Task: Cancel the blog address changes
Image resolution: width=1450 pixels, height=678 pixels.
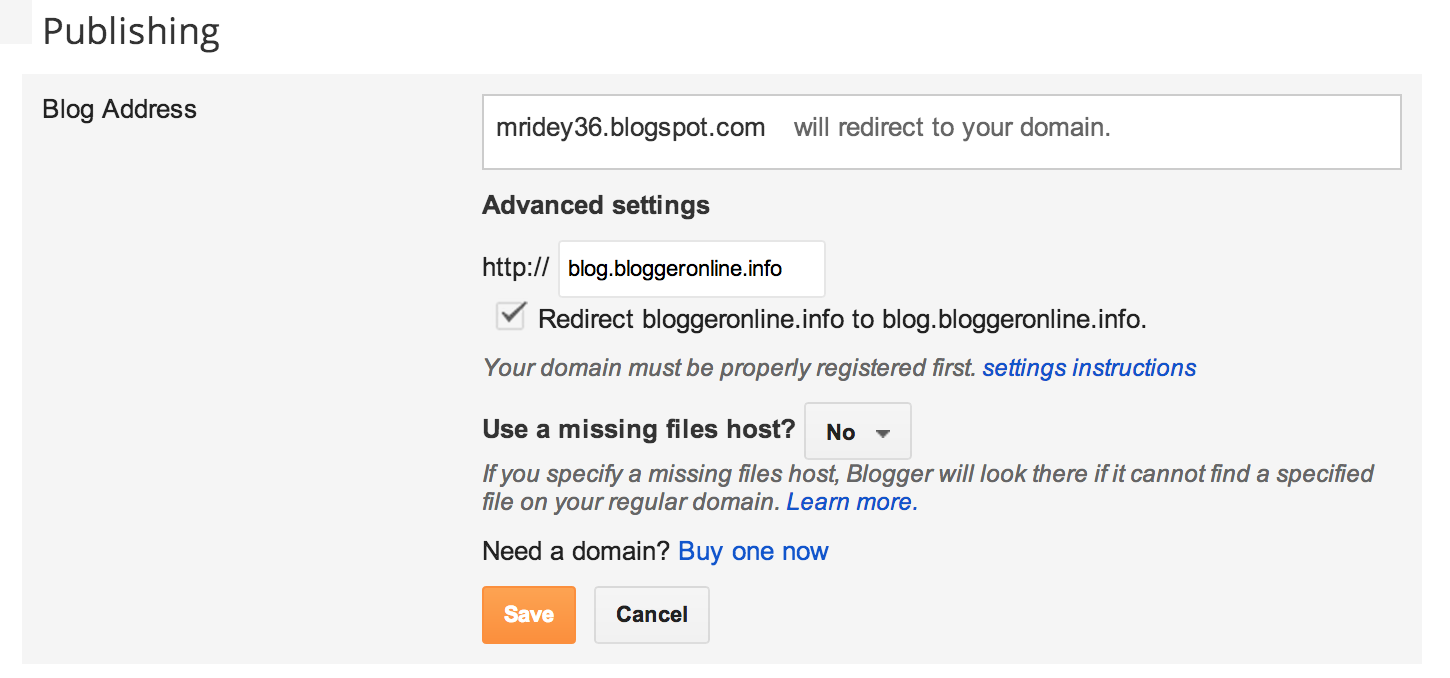Action: coord(651,614)
